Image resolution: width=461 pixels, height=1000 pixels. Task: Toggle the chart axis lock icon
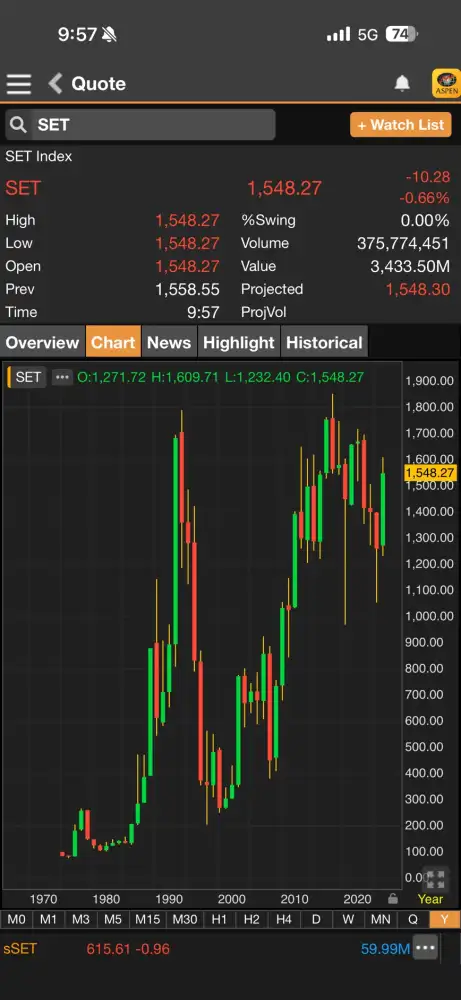tap(393, 899)
